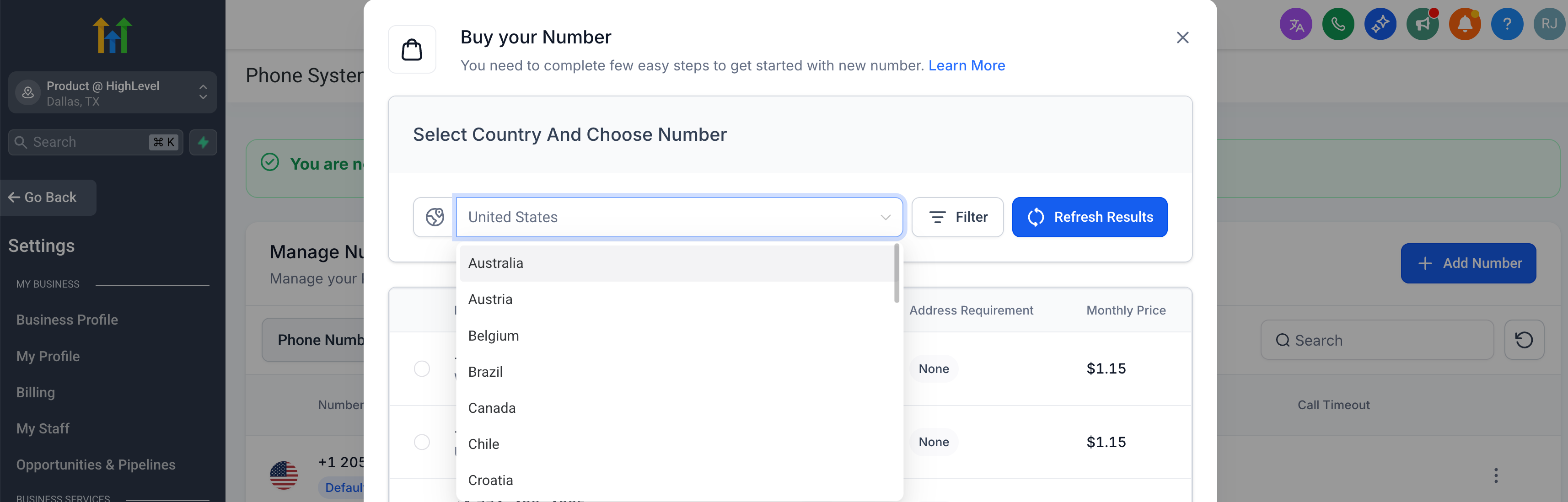Open the orange notifications bell
The image size is (1568, 502).
pos(1465,24)
